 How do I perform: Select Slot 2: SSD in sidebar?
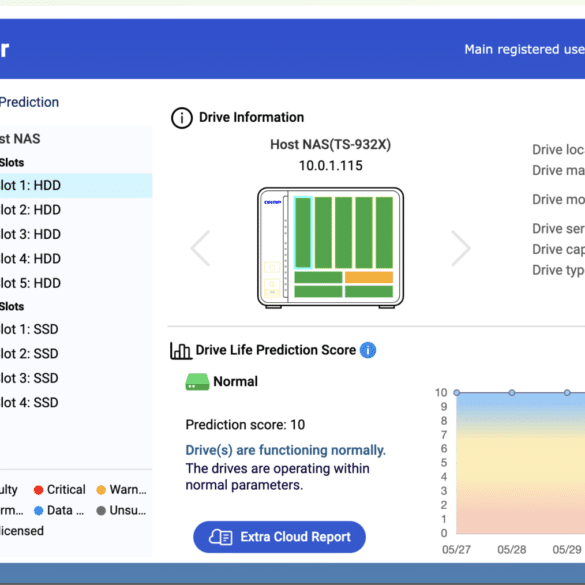click(x=76, y=354)
